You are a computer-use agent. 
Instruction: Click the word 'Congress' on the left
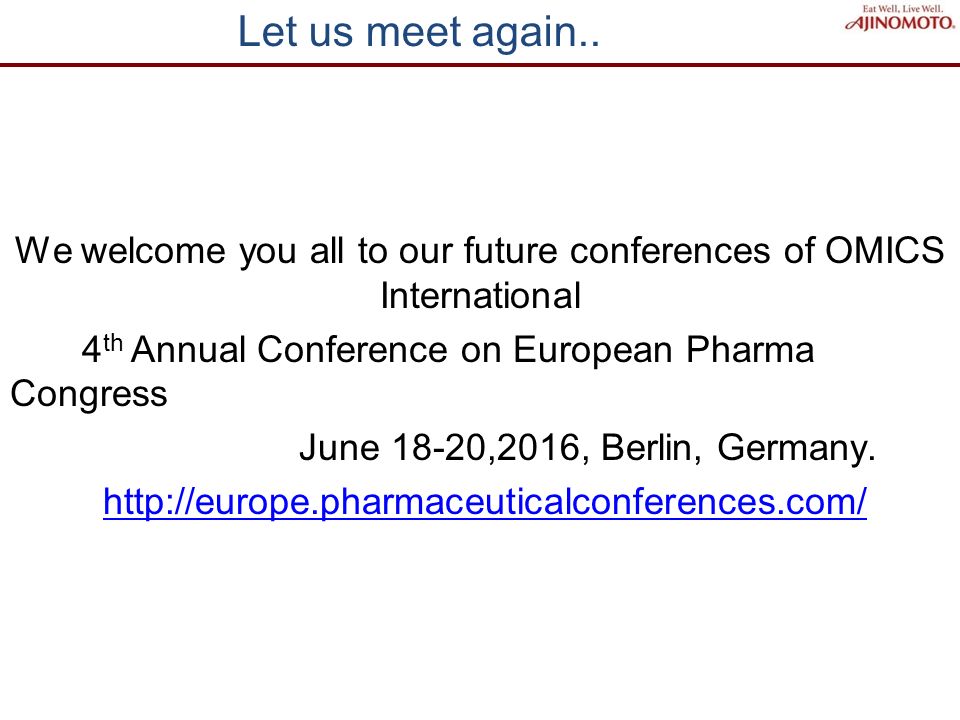point(89,394)
